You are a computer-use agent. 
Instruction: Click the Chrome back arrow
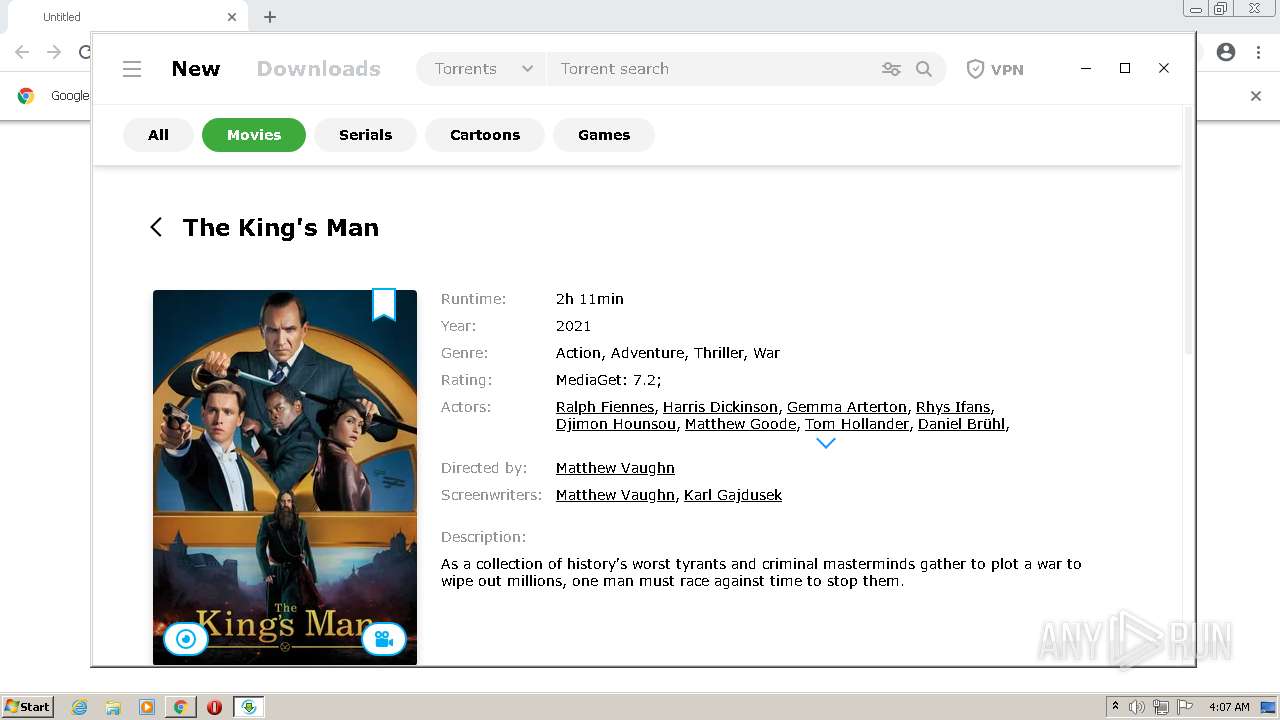point(22,52)
